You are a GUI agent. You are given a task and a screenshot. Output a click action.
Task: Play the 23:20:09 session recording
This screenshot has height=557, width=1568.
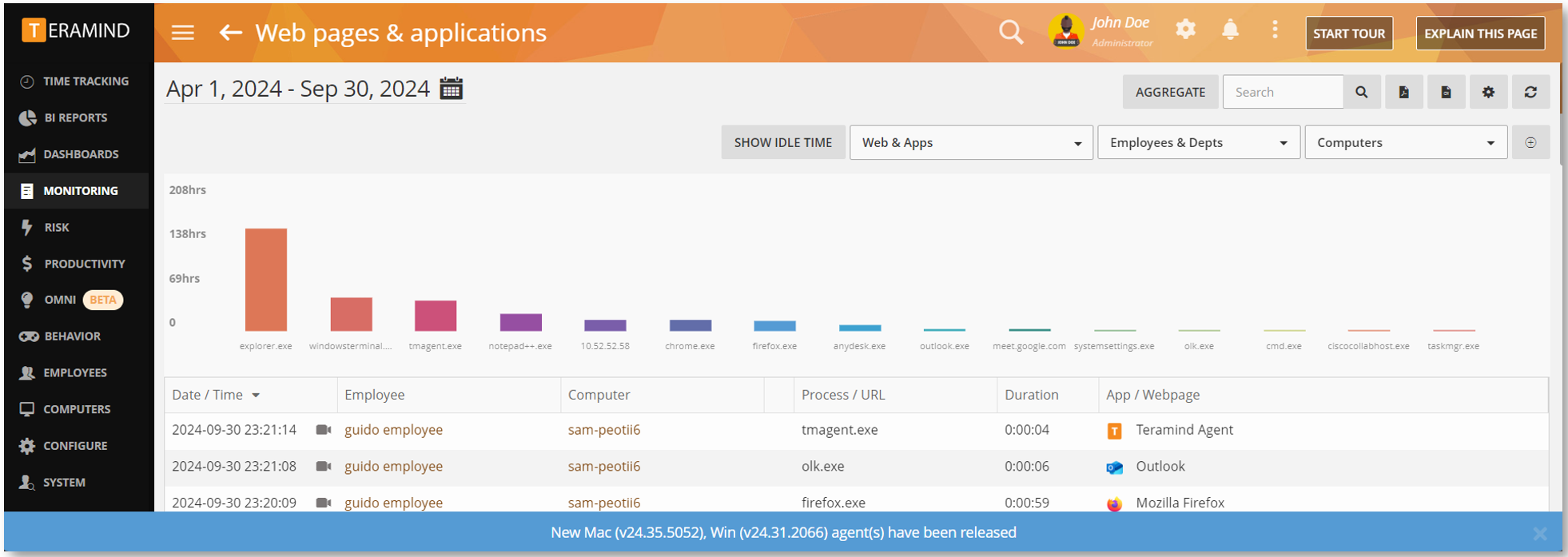coord(324,503)
